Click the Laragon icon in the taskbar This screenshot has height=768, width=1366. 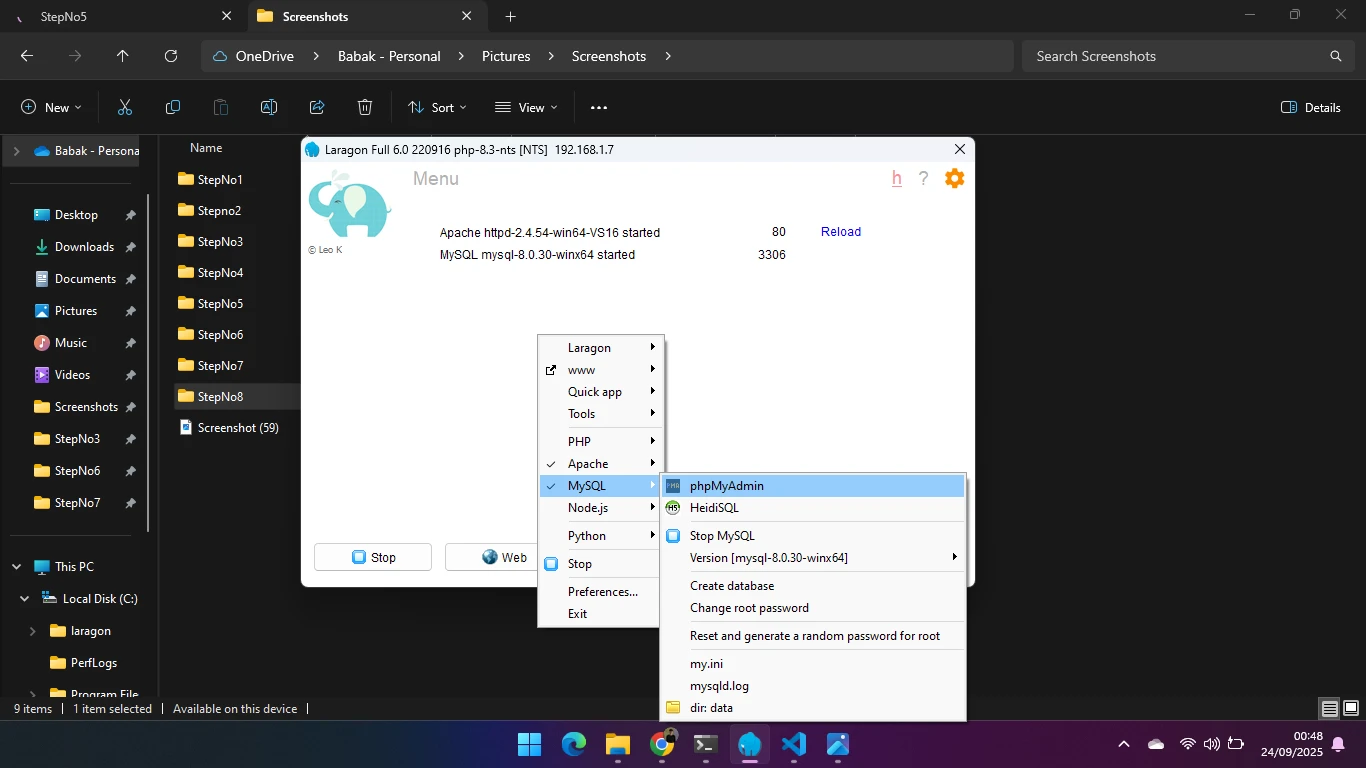point(749,745)
